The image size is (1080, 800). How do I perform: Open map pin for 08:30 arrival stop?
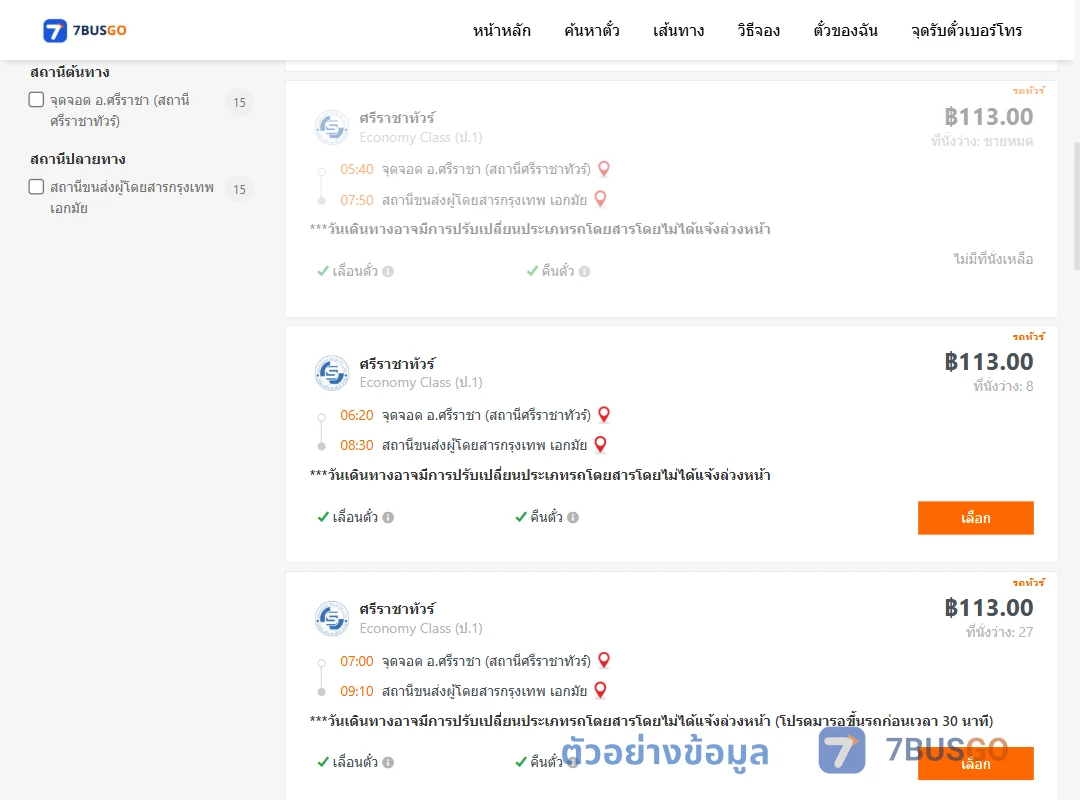pos(601,444)
